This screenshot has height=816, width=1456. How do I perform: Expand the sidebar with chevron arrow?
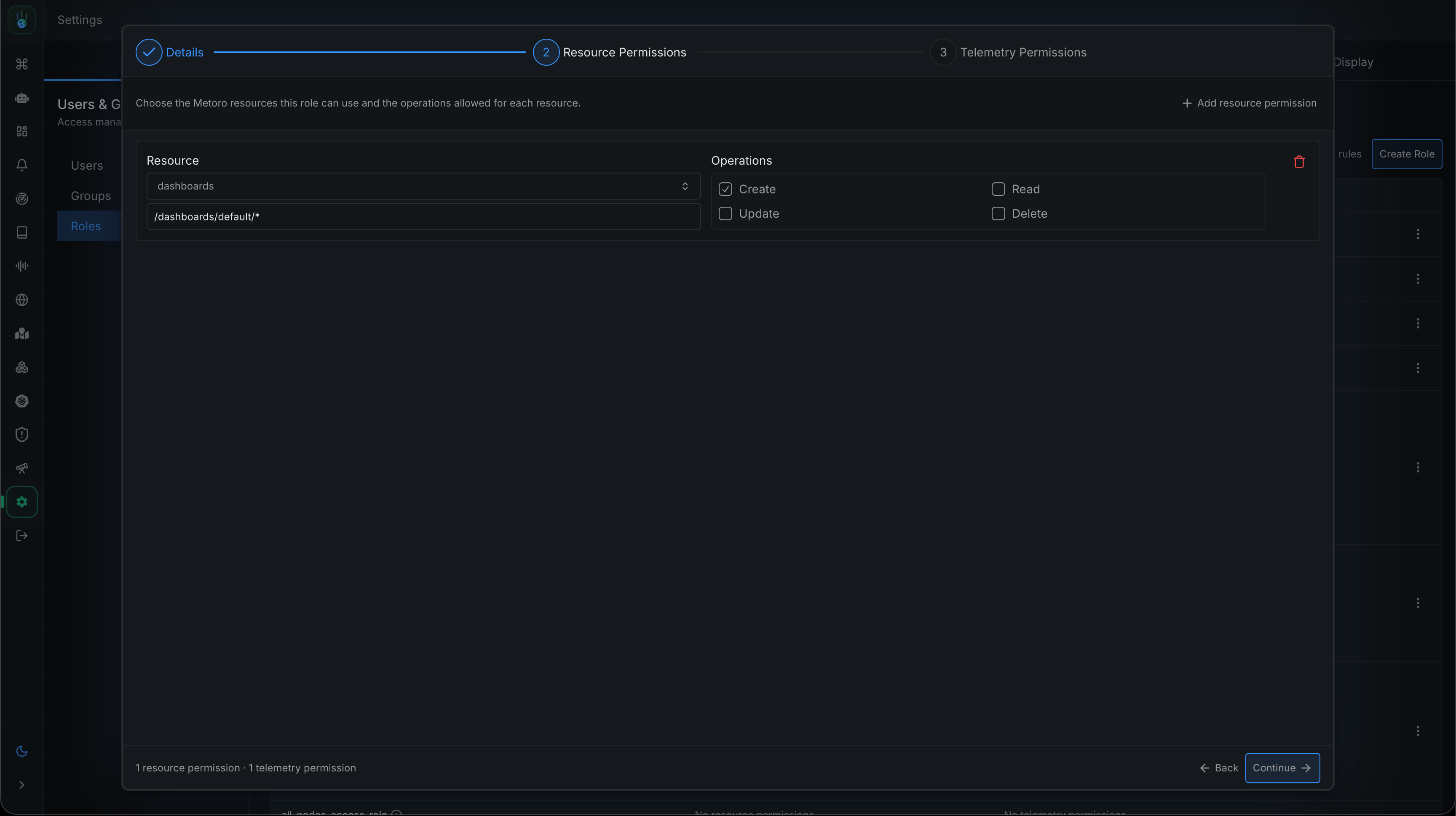(21, 785)
